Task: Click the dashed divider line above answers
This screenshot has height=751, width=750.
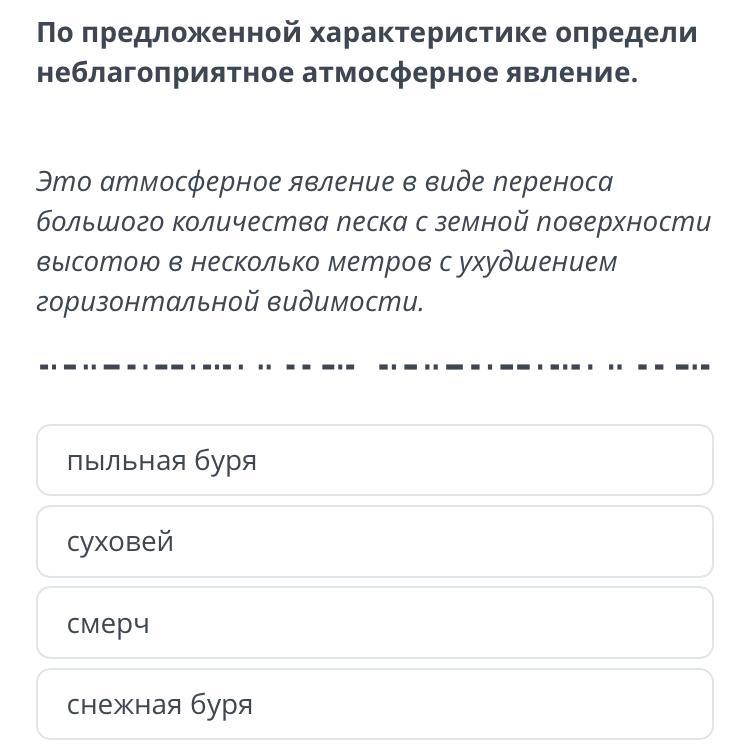Action: coord(372,365)
